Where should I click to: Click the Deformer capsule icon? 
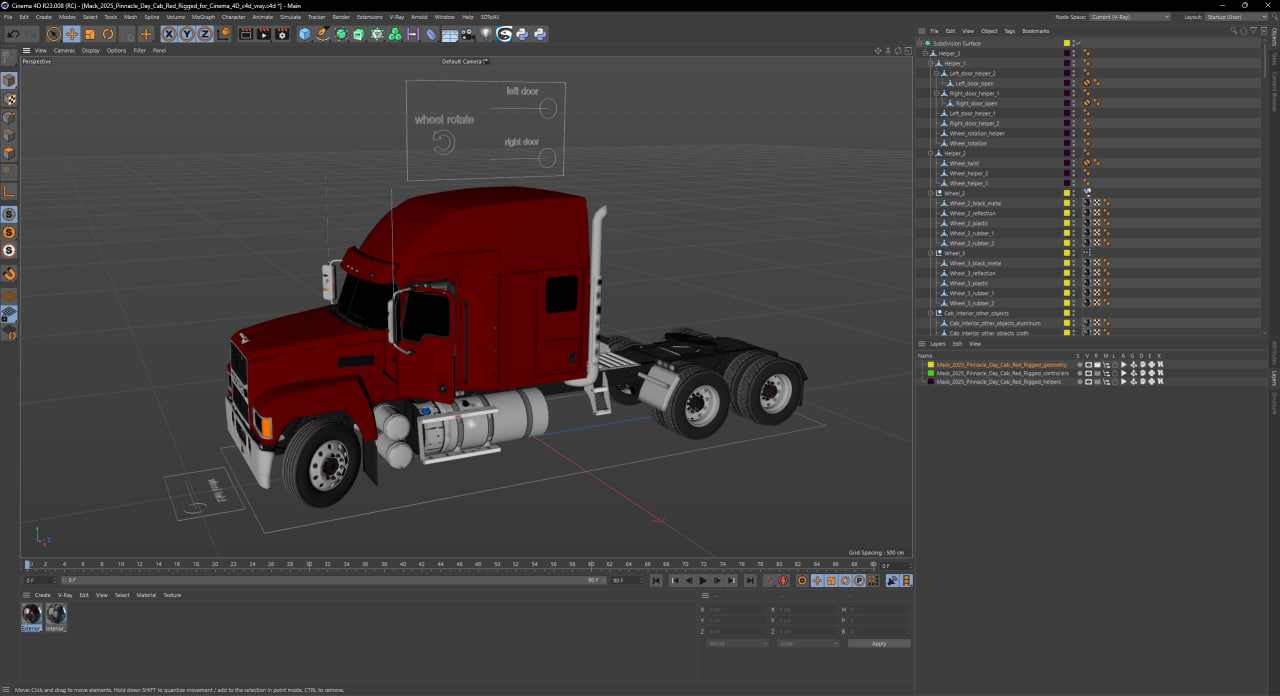point(431,34)
